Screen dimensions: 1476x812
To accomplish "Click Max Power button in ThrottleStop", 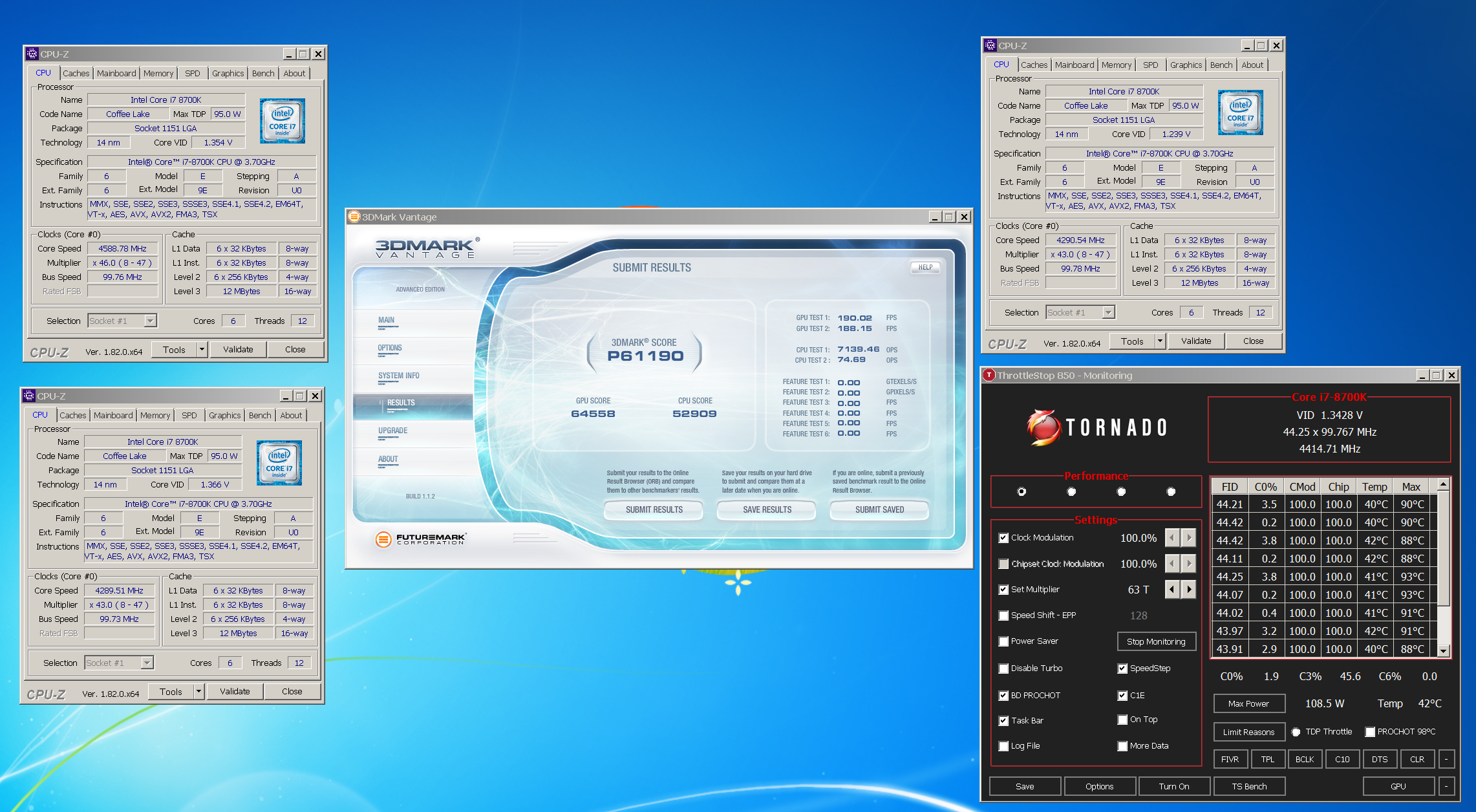I will (x=1248, y=703).
